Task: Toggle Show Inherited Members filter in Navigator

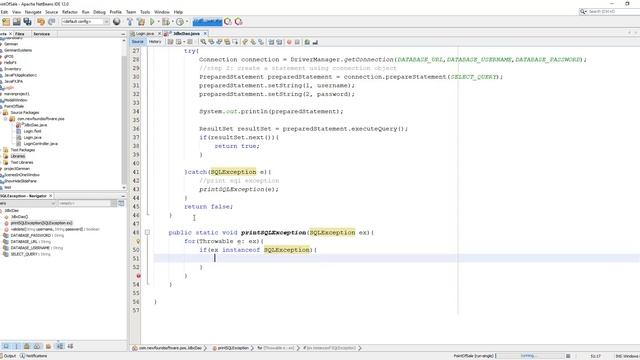Action: [x=6, y=346]
